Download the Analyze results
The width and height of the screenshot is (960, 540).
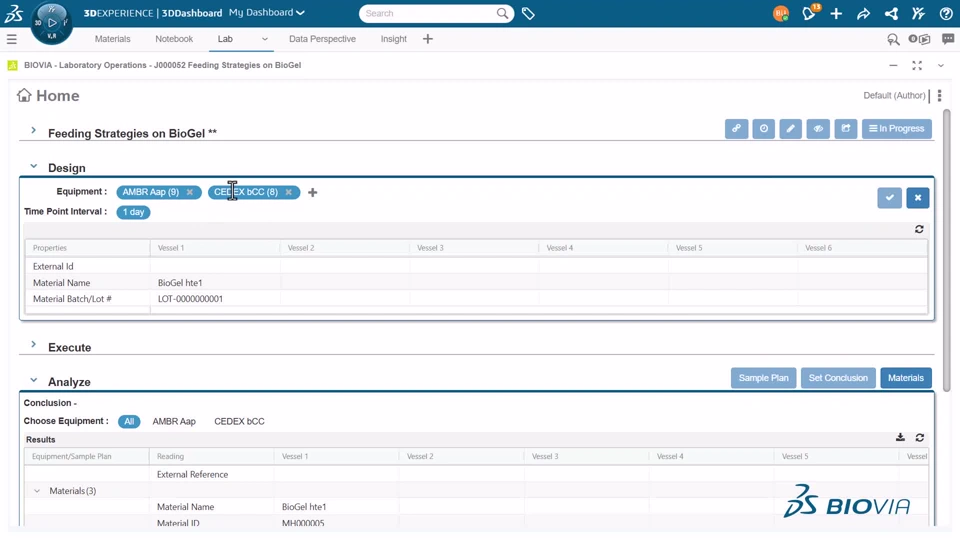click(x=900, y=437)
